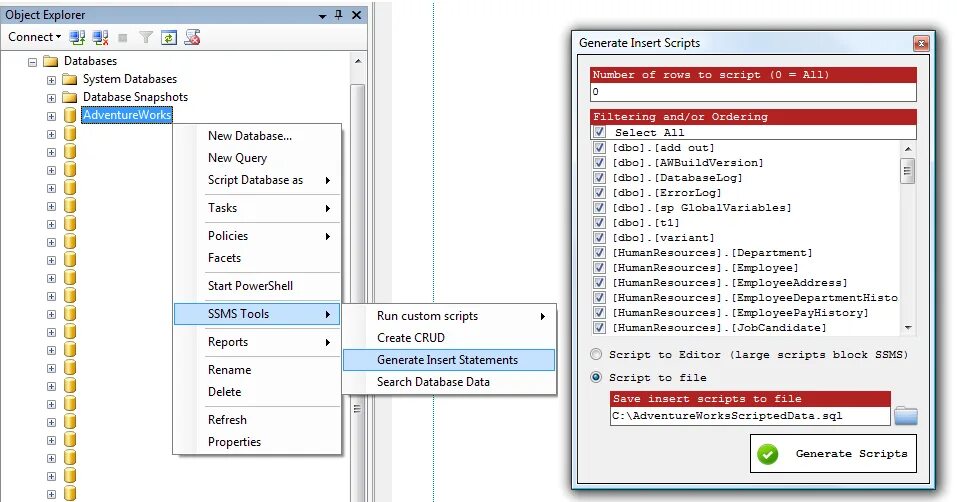Image resolution: width=957 pixels, height=502 pixels.
Task: Uncheck [HumanResources].[EmployeePayHistory] checkbox
Action: coord(599,312)
